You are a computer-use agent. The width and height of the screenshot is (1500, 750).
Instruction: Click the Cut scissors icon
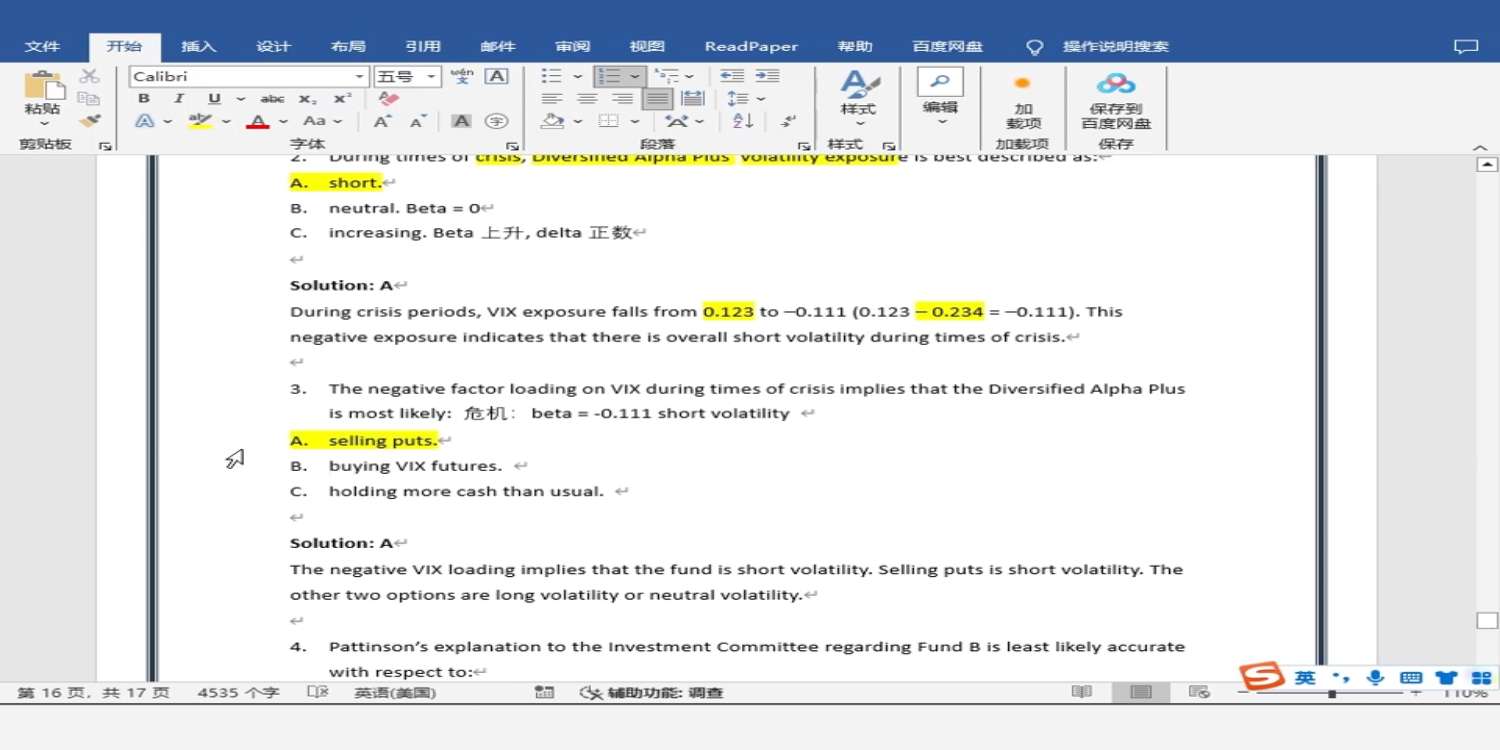(x=90, y=76)
